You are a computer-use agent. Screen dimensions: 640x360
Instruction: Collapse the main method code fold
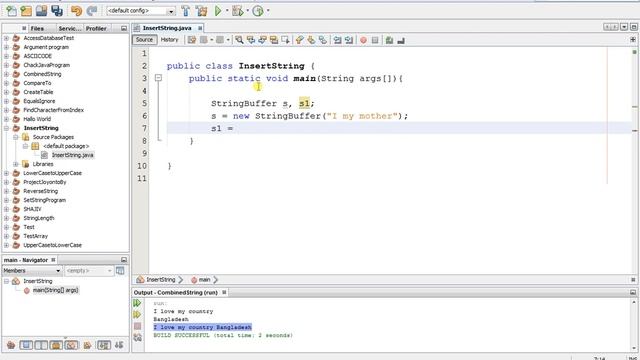[x=158, y=78]
